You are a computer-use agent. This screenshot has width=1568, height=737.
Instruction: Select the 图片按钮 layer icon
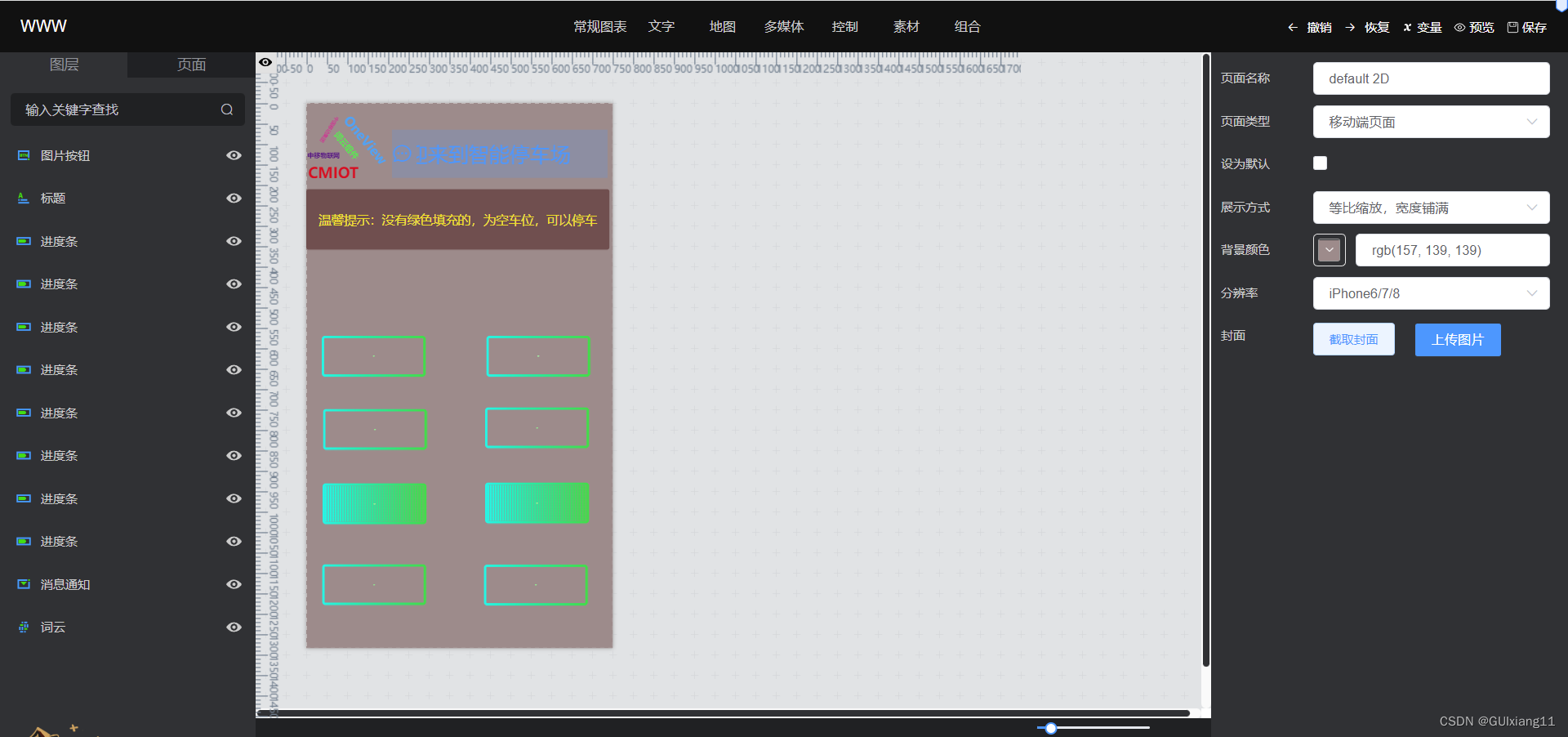[x=24, y=155]
